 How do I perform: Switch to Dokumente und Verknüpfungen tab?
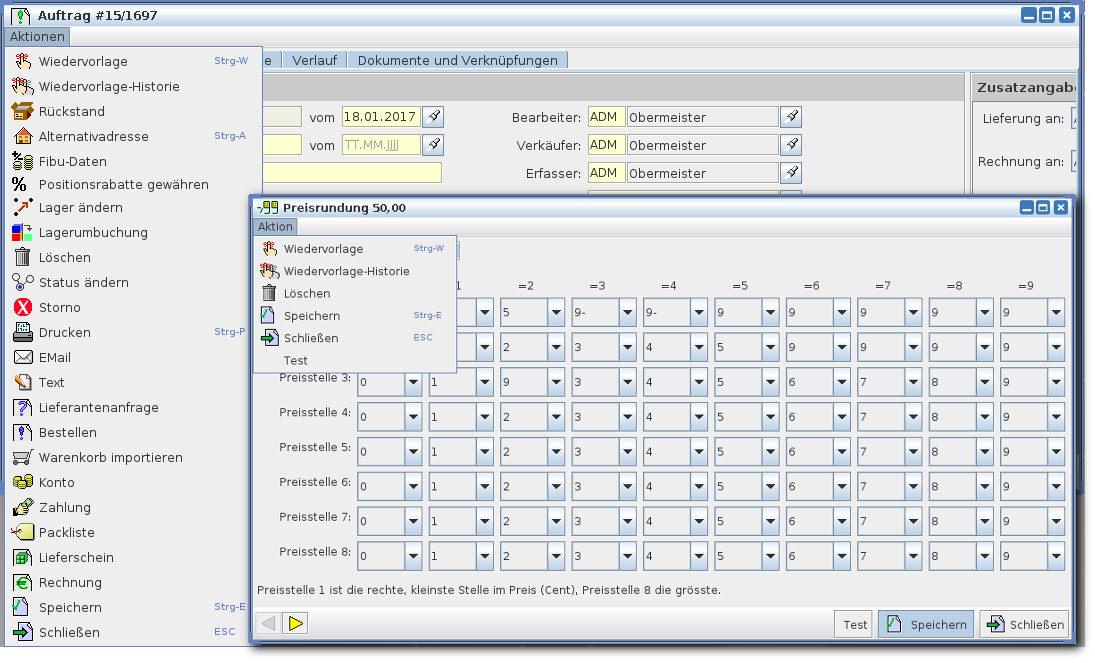[457, 60]
